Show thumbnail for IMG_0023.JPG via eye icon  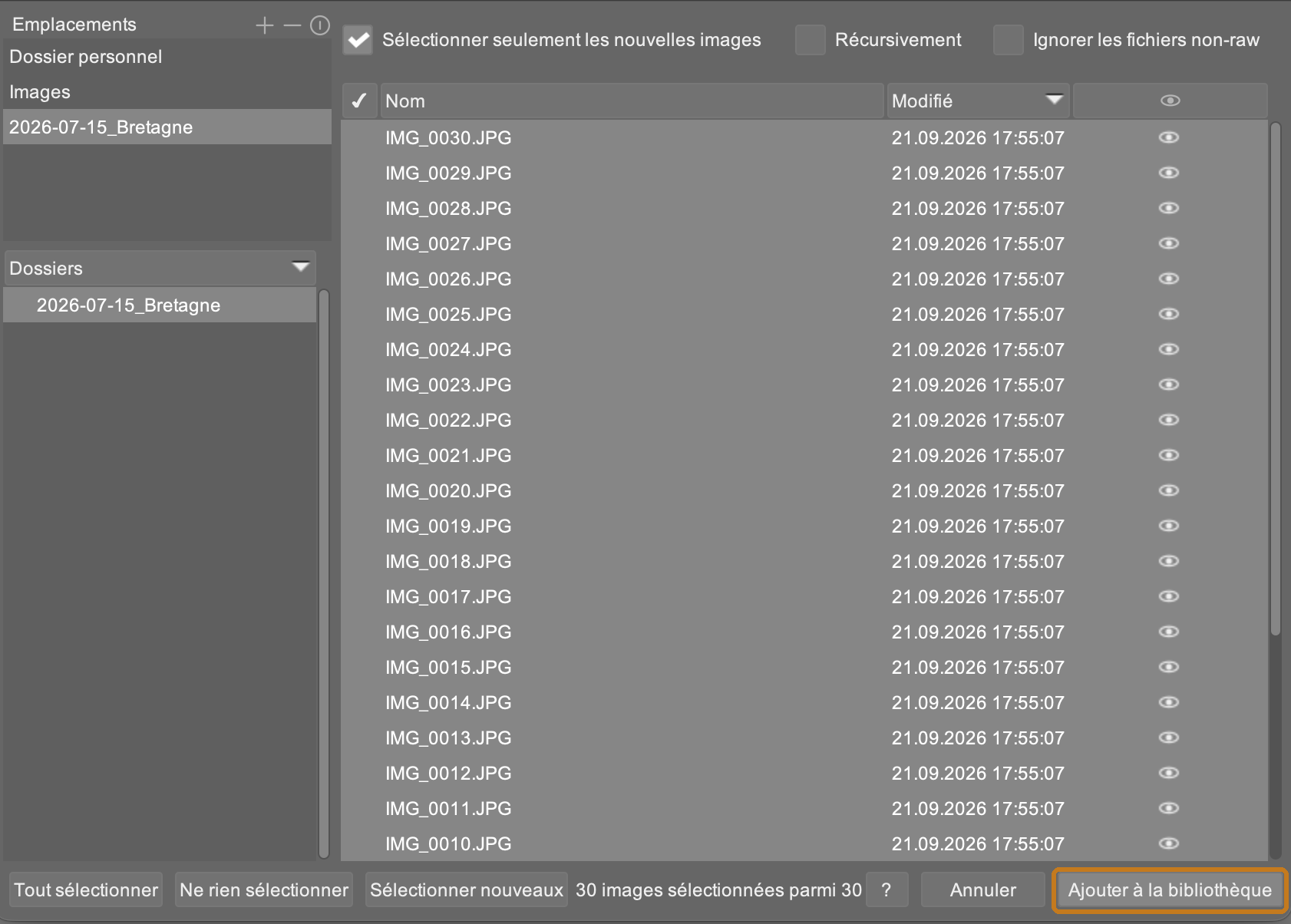(1169, 384)
